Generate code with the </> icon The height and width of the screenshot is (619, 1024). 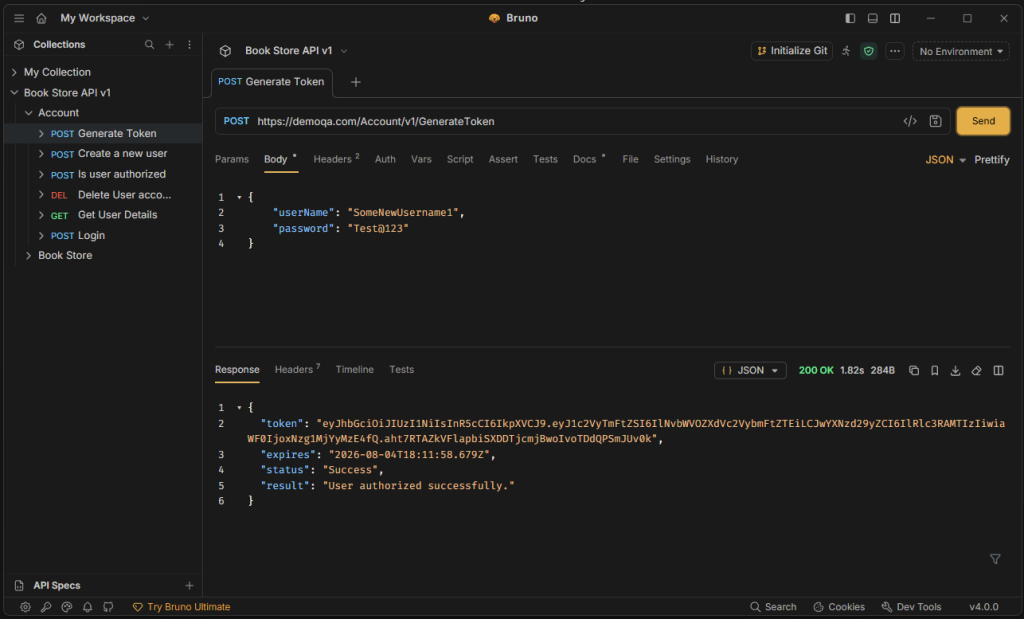coord(910,121)
